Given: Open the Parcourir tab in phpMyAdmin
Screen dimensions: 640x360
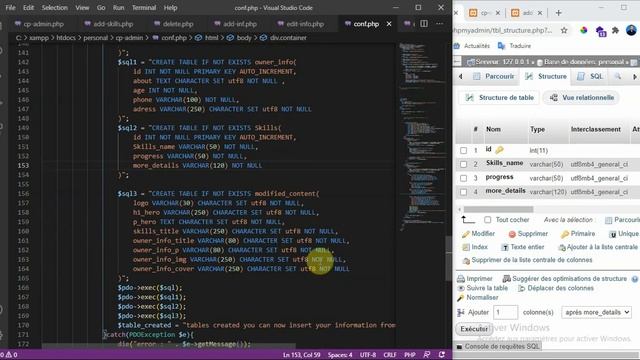Looking at the screenshot, I should click(494, 76).
